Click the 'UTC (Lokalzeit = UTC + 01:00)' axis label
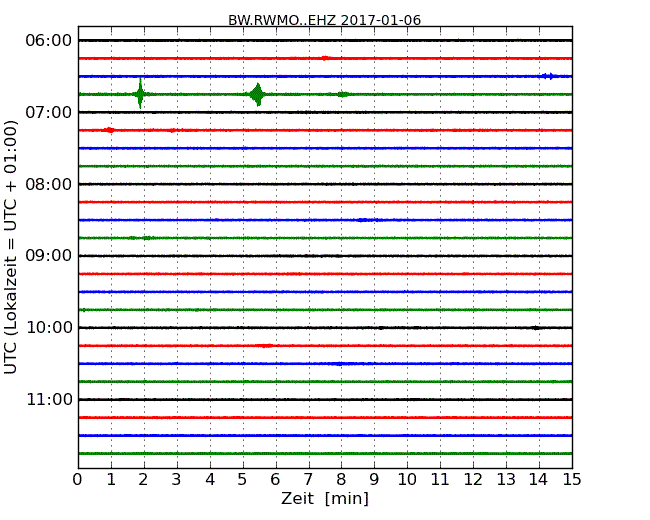Screen dimensions: 650x520 point(11,247)
